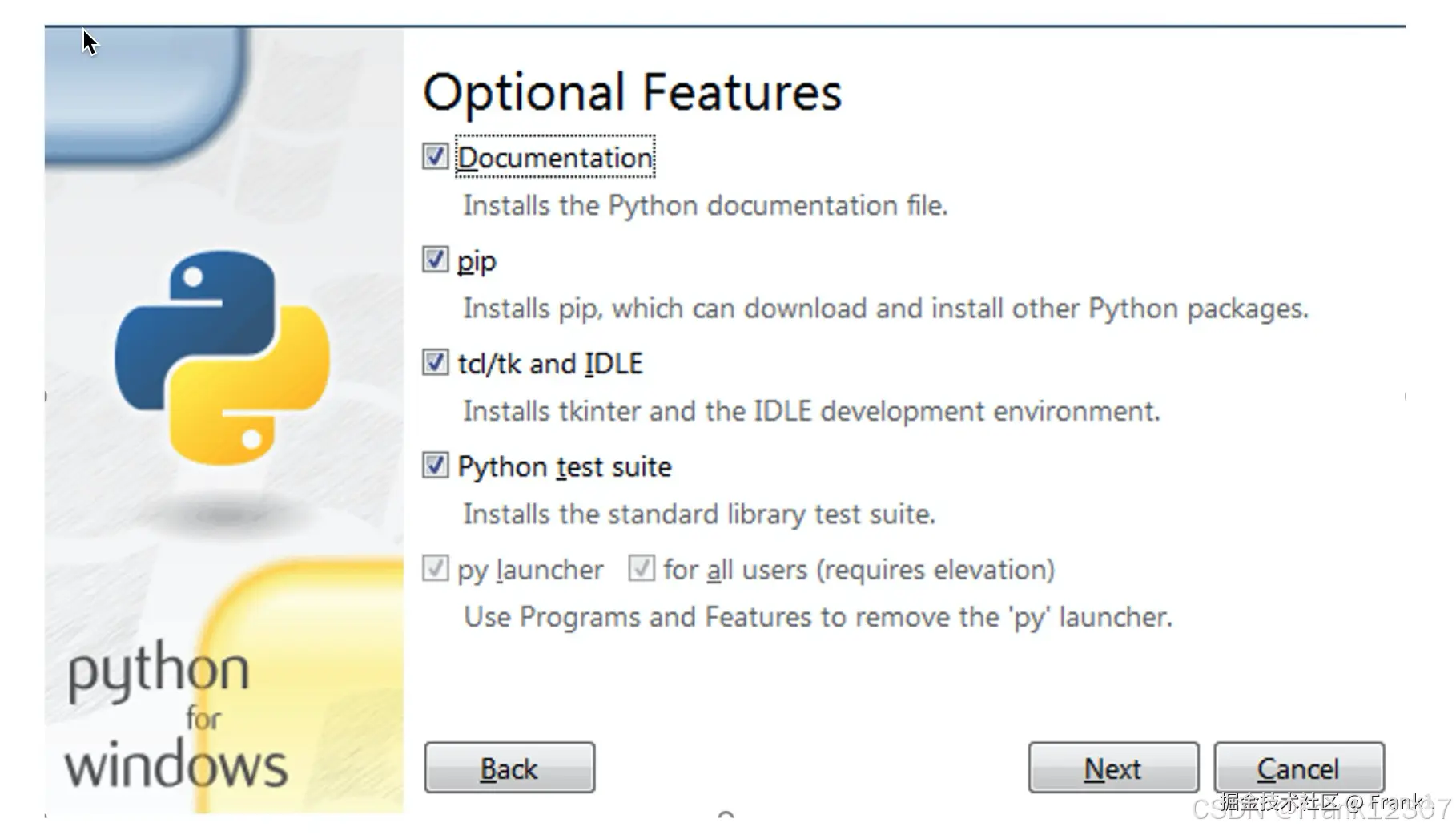Click 'Installs the Python documentation file' description
Screen dimensions: 1456x835
pos(705,206)
